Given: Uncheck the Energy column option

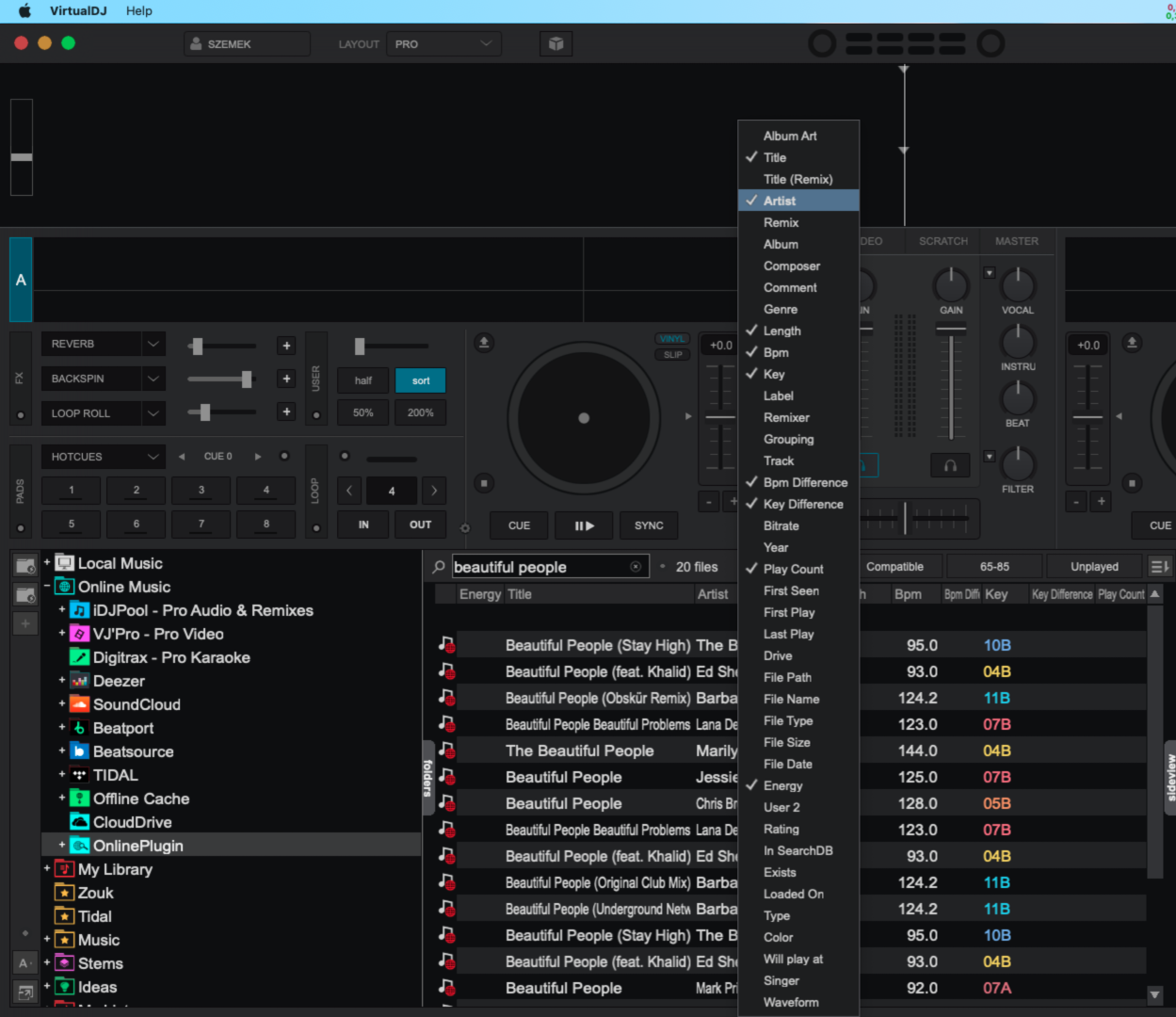Looking at the screenshot, I should 798,785.
